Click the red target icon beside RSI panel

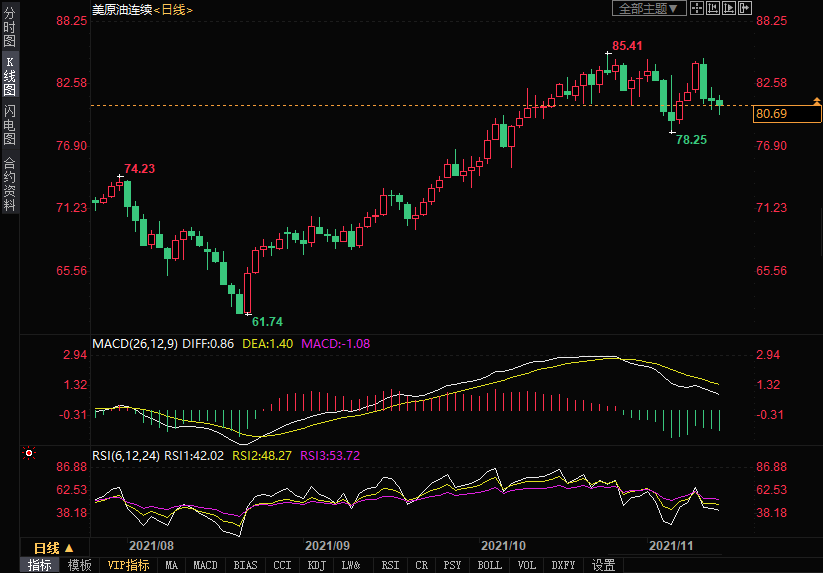[x=29, y=454]
